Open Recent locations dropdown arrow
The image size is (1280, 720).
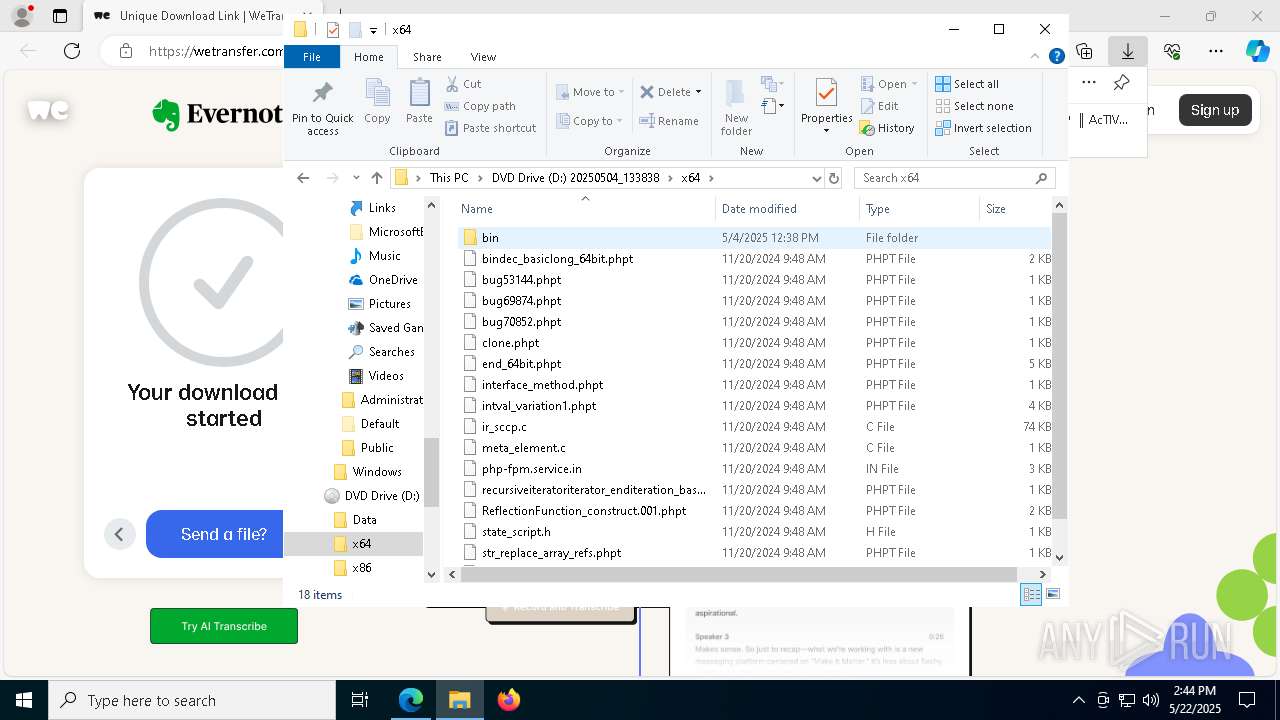356,178
